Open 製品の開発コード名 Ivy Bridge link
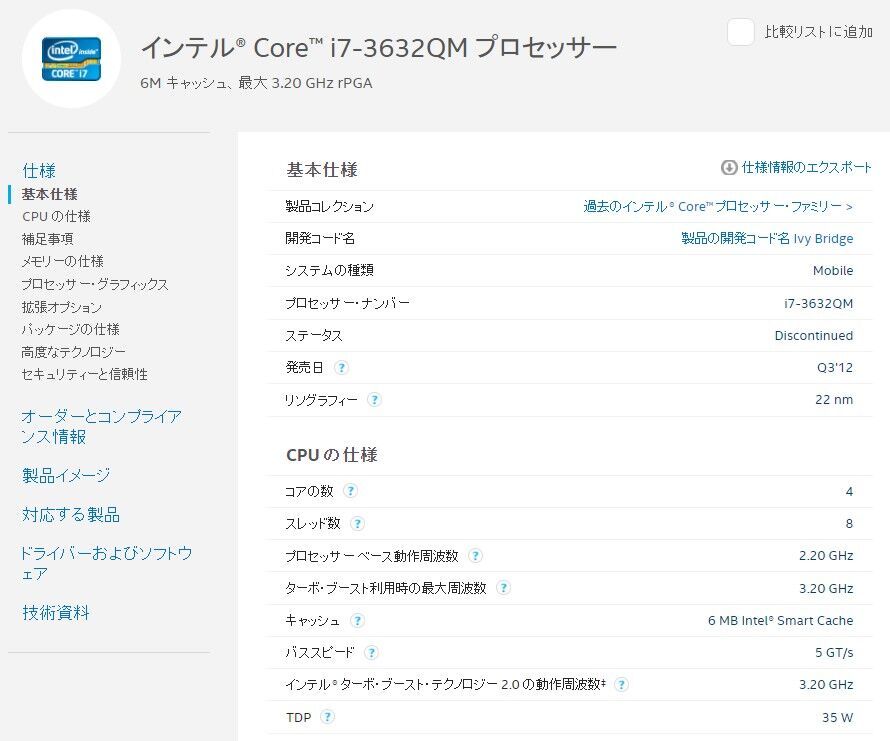Viewport: 890px width, 741px height. point(767,238)
